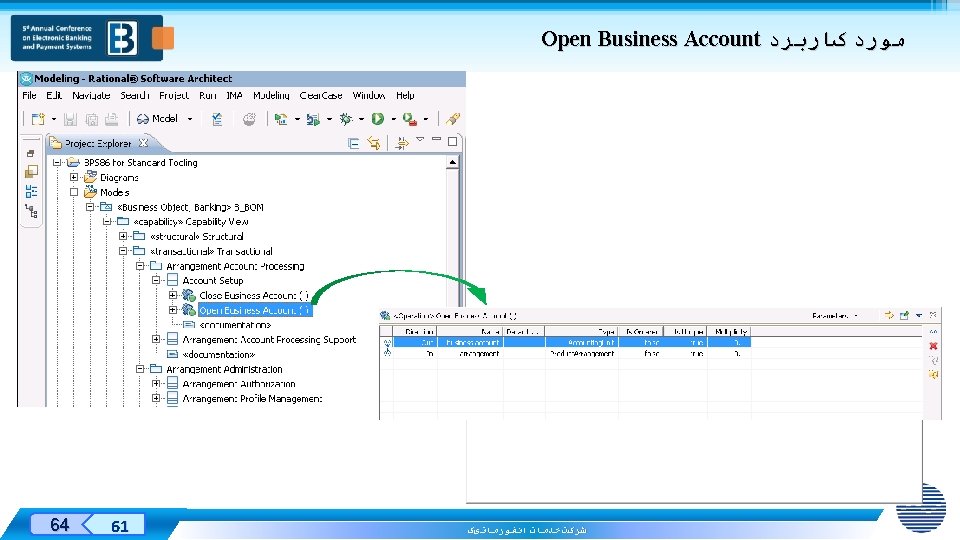Expand the «structural» Structural package
The width and height of the screenshot is (960, 540).
123,236
